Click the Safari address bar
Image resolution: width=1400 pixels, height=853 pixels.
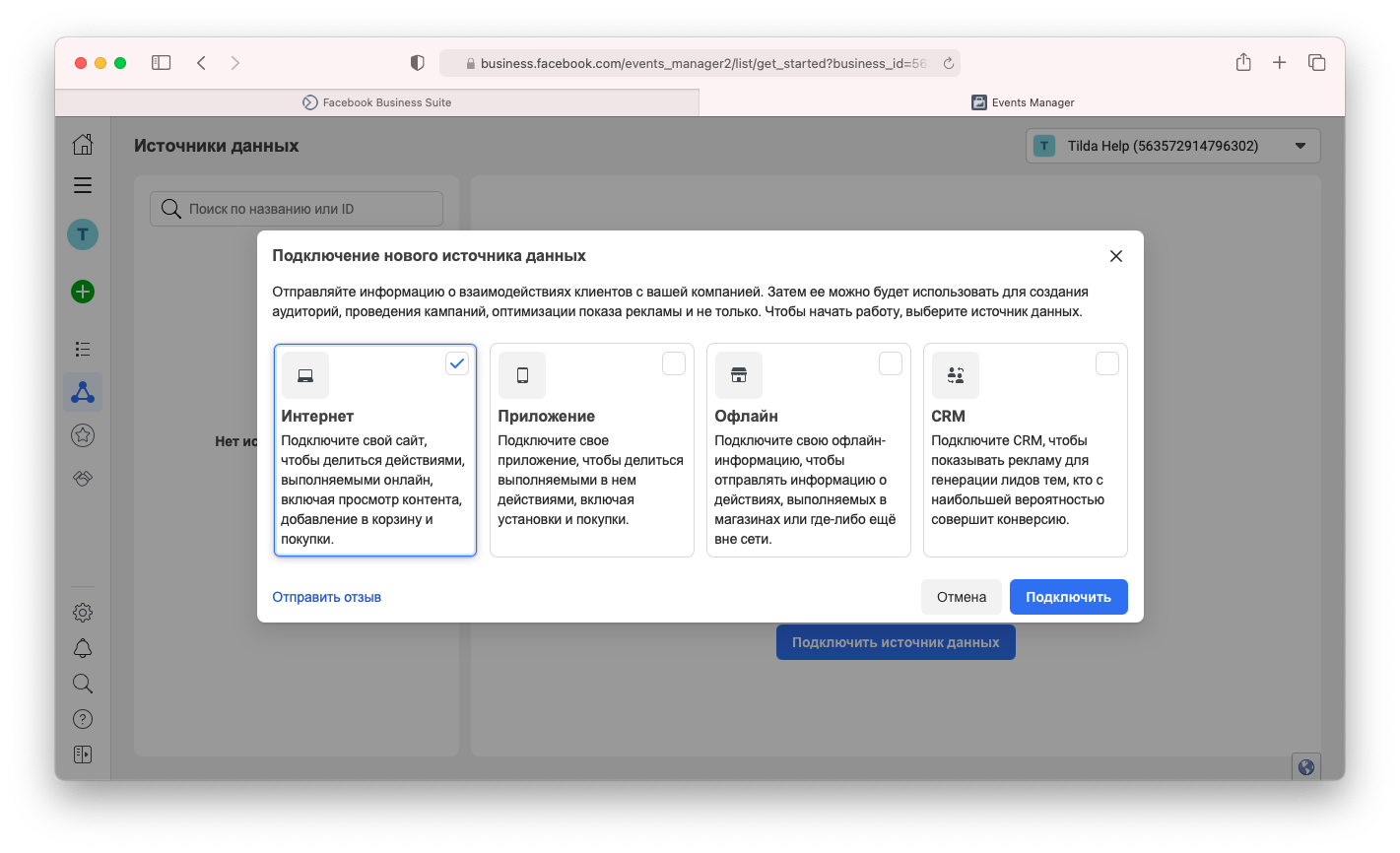[x=700, y=63]
